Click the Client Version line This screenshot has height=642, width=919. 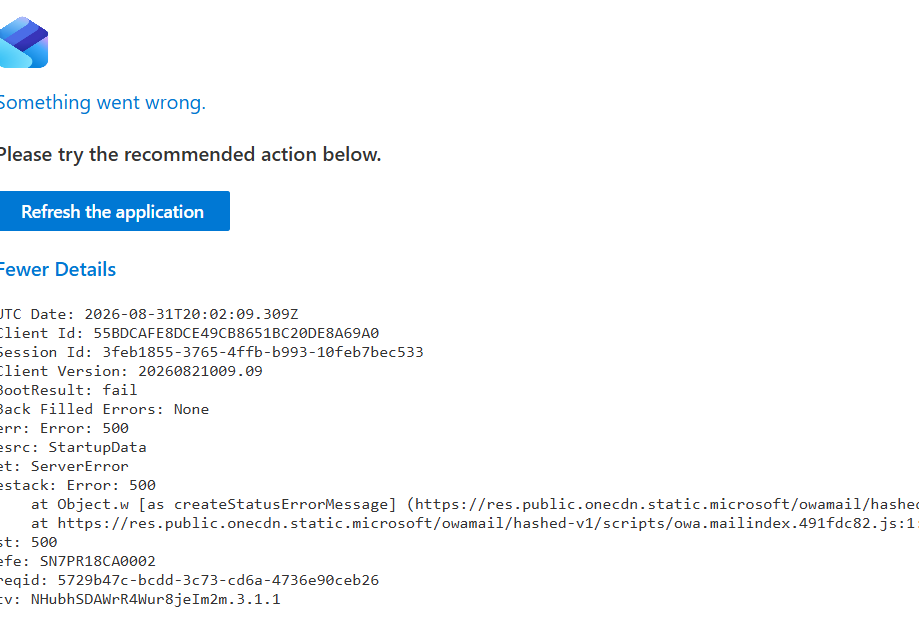(131, 371)
